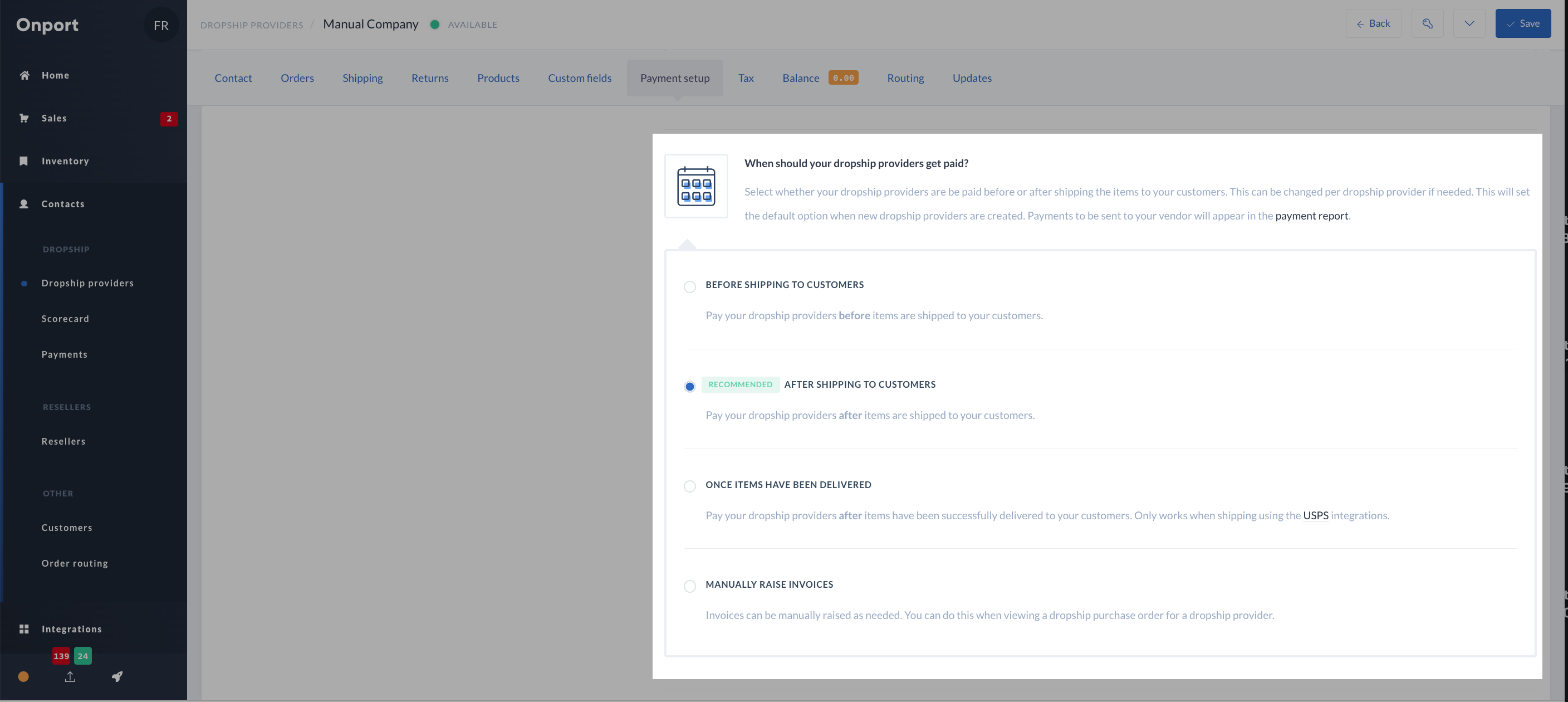The image size is (1568, 702).
Task: Switch to the Shipping tab
Action: [x=362, y=78]
